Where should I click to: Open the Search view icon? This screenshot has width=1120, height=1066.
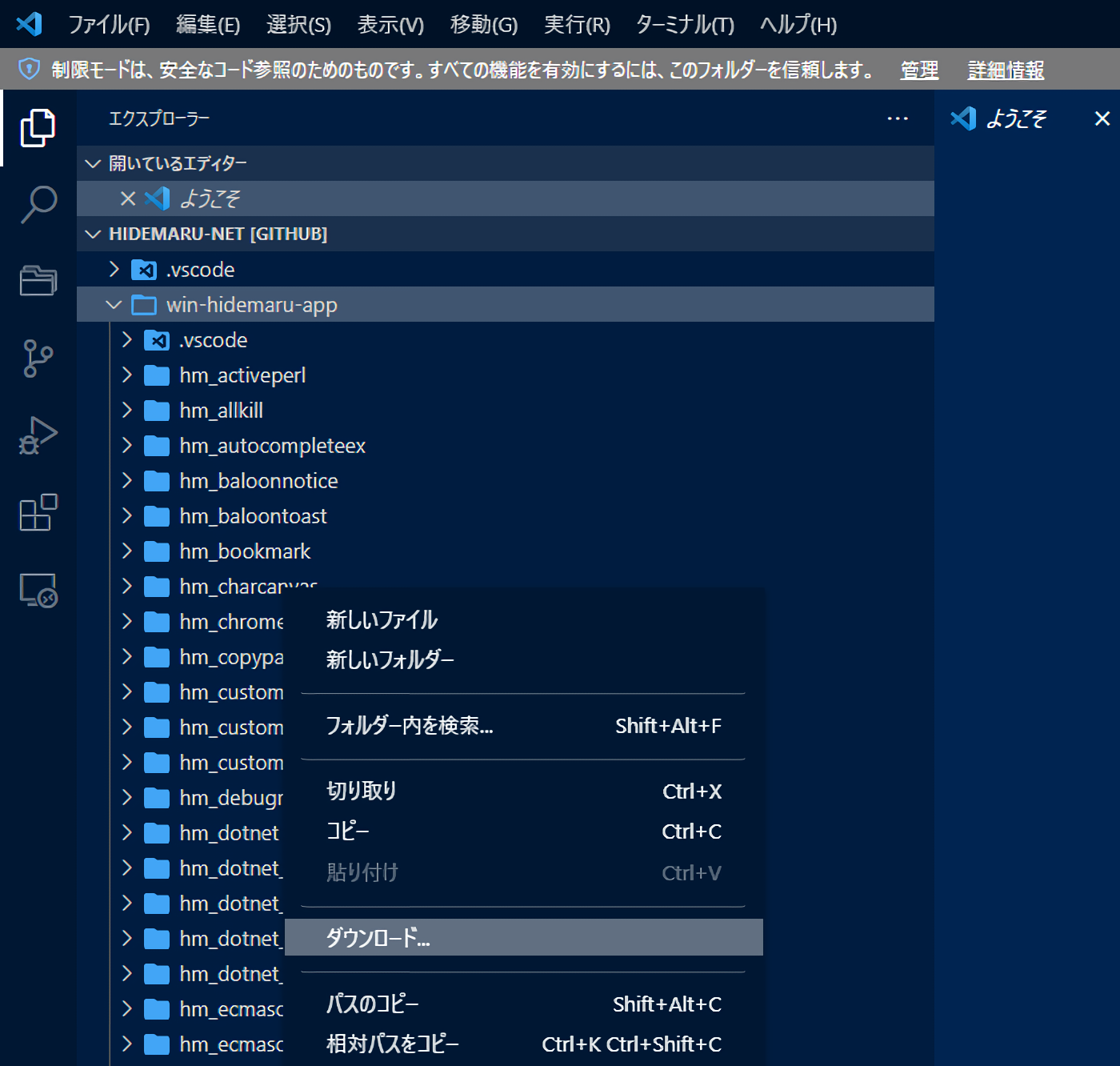38,205
